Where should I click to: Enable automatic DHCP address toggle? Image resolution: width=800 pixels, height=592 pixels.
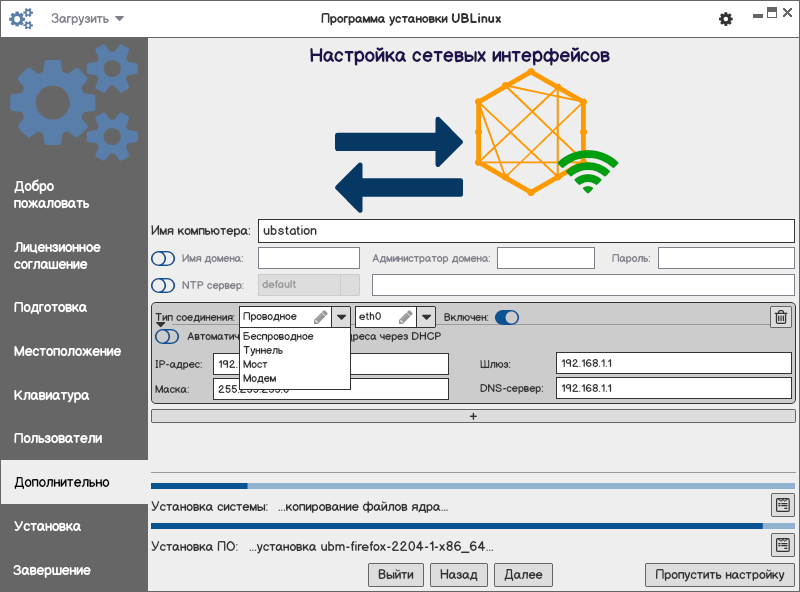point(167,337)
